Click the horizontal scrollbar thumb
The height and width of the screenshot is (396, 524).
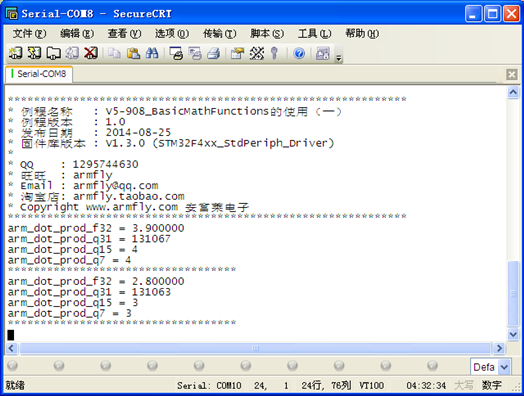pos(255,348)
